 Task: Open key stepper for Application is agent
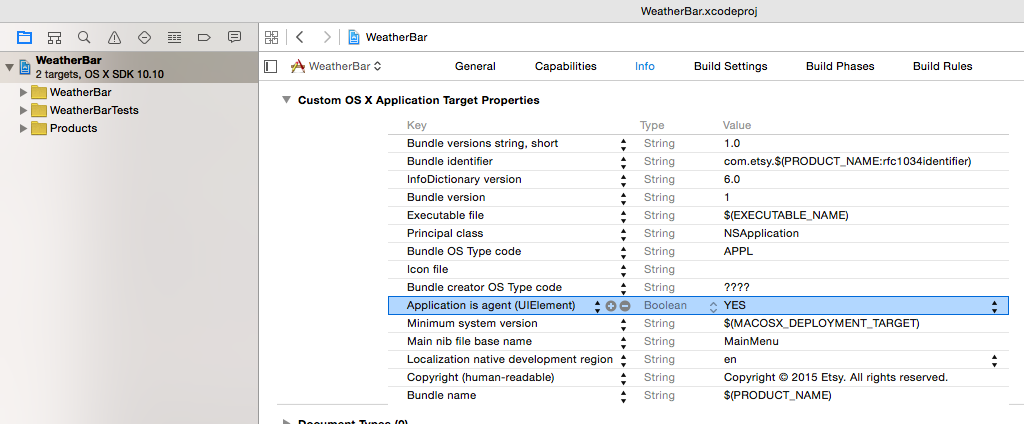(x=597, y=305)
